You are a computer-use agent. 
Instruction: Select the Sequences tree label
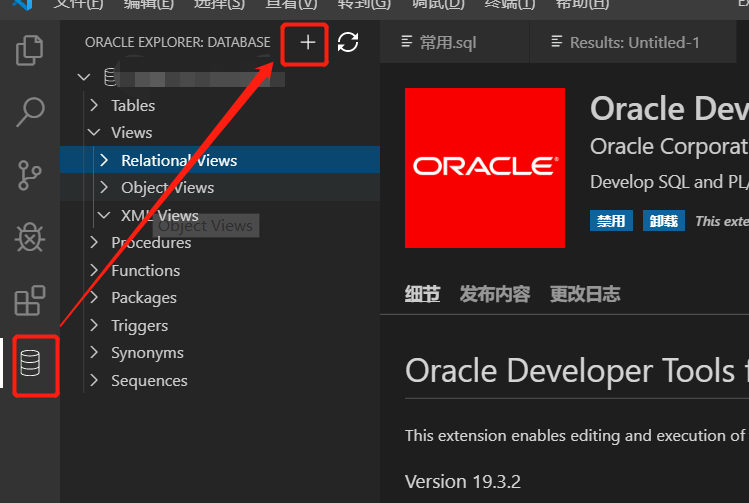pos(150,381)
